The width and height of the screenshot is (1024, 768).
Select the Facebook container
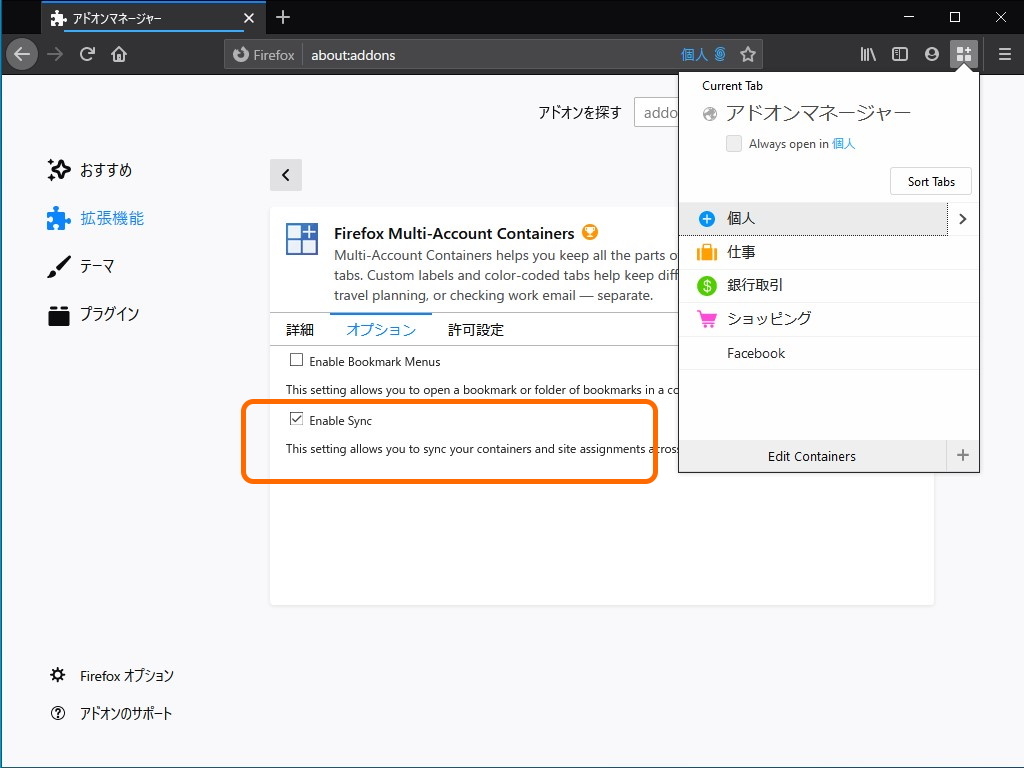point(829,353)
